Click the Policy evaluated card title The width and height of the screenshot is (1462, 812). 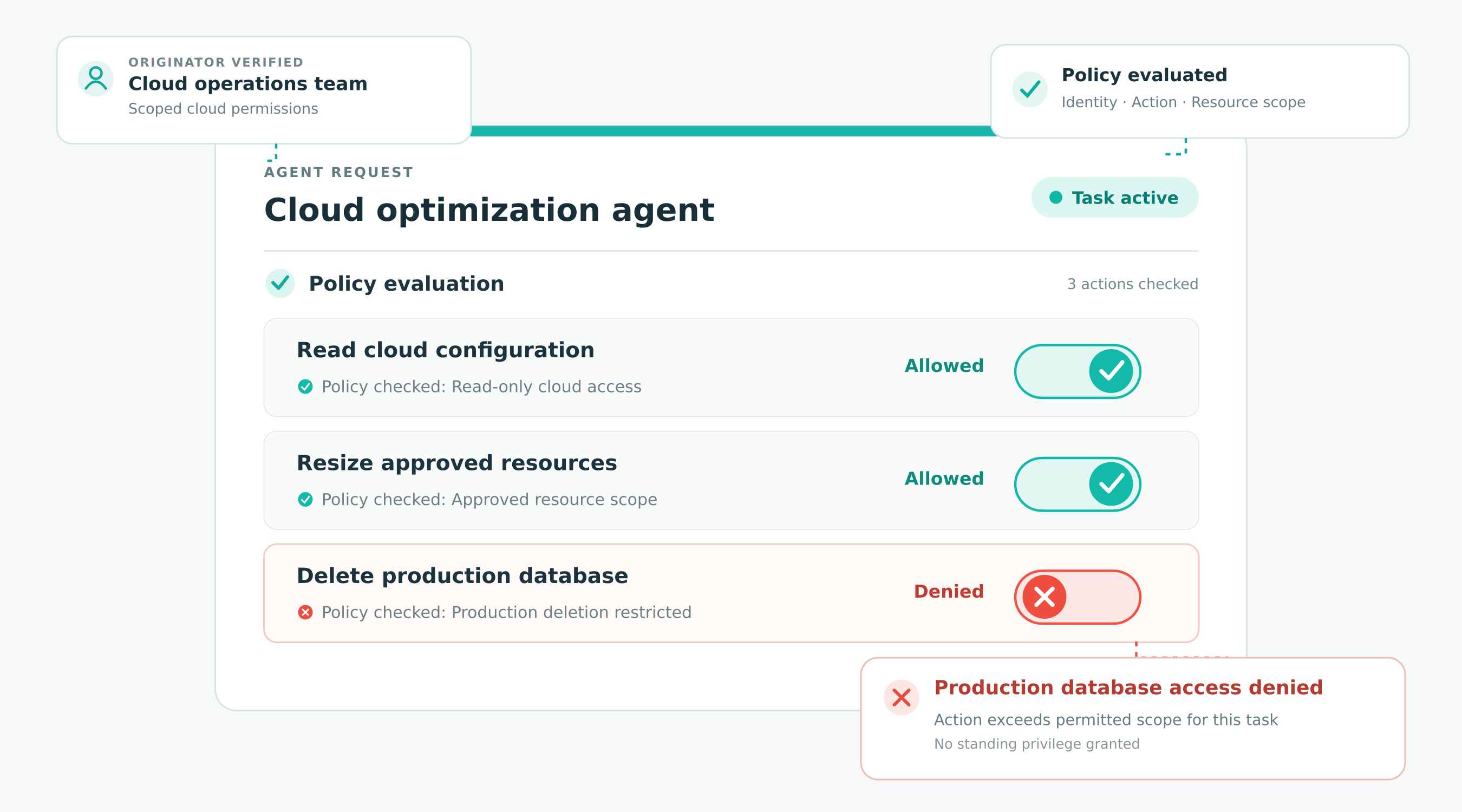[1144, 74]
